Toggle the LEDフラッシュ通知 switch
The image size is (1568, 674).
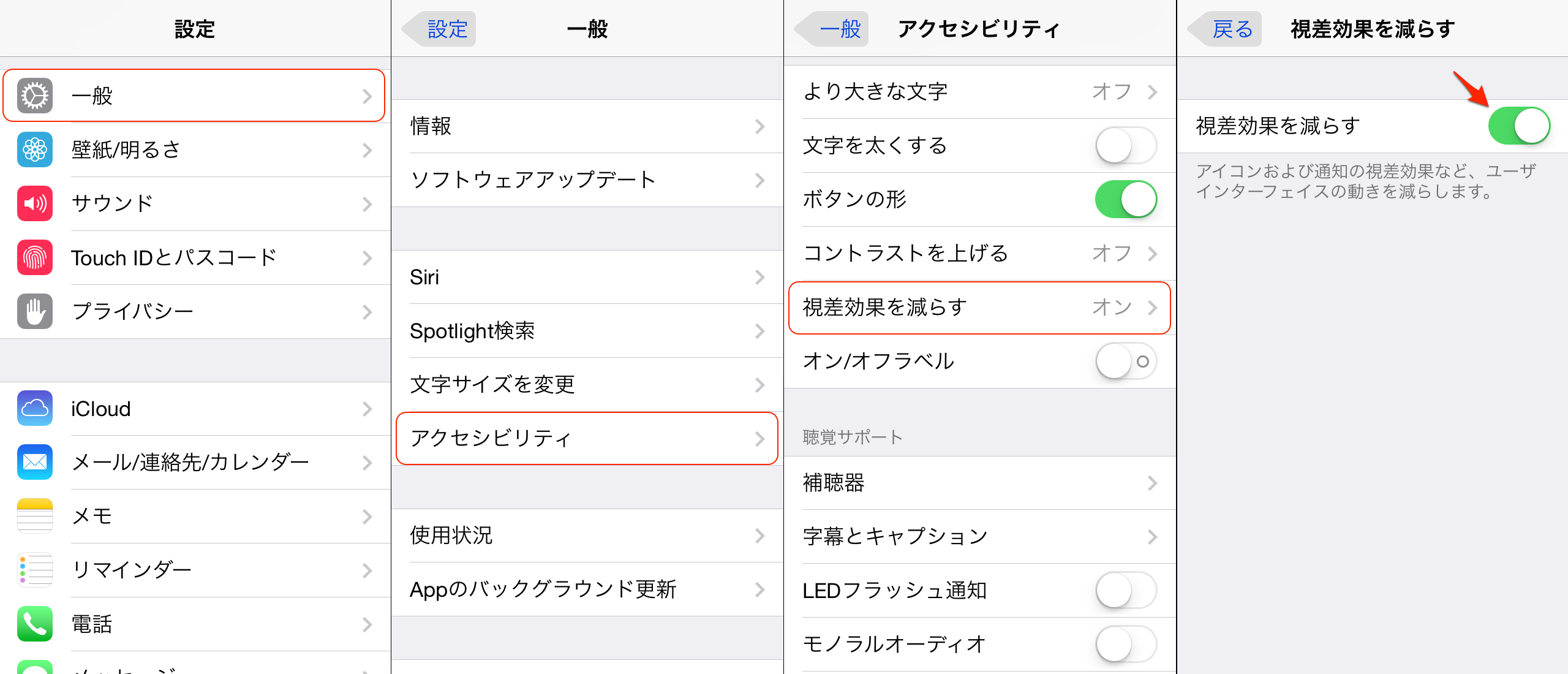[x=1125, y=591]
